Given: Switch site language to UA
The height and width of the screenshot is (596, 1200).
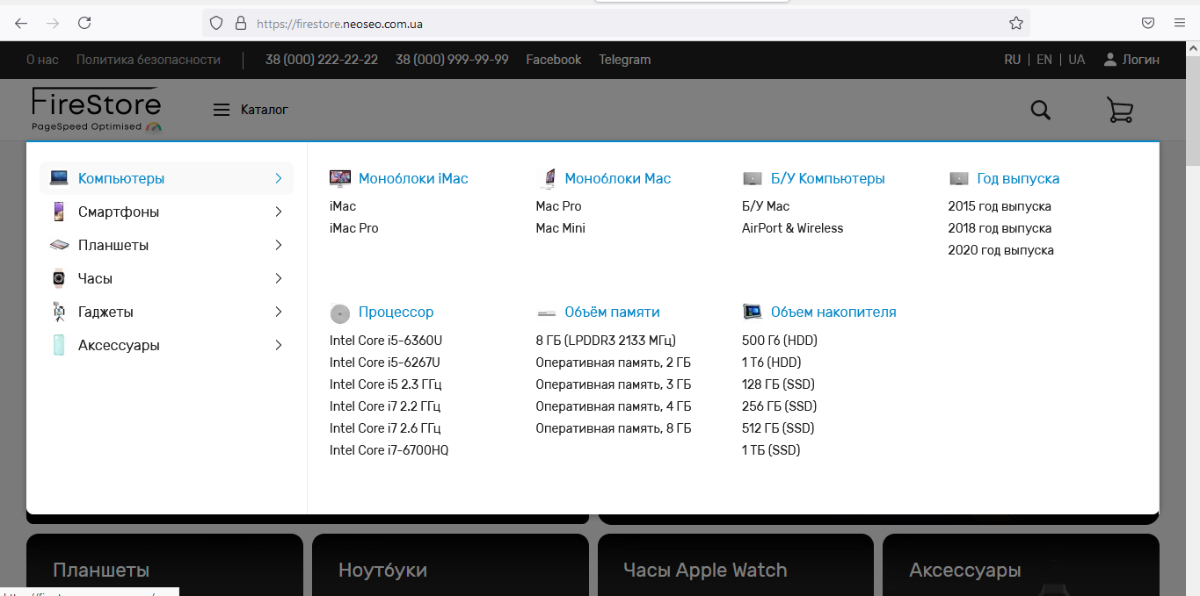Looking at the screenshot, I should (1076, 60).
